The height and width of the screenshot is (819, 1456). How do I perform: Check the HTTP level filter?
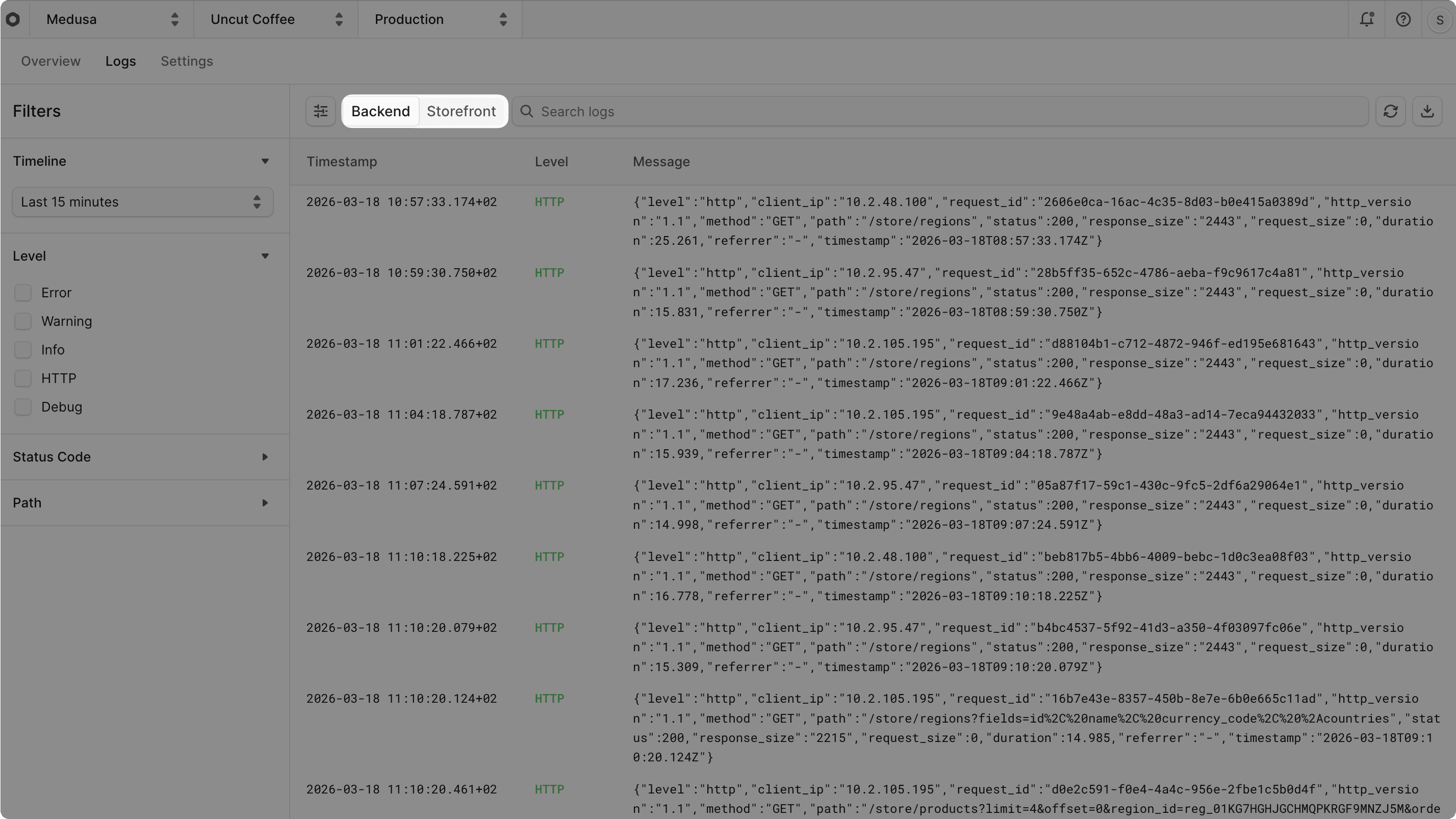click(22, 377)
